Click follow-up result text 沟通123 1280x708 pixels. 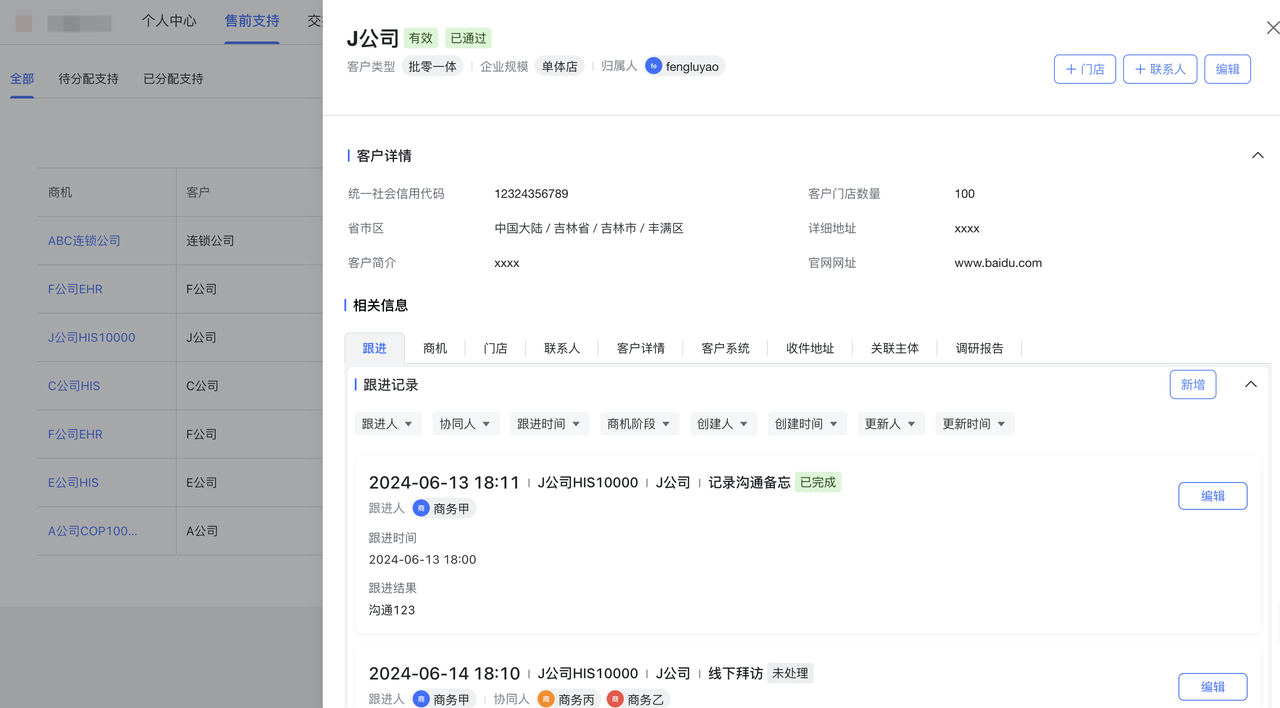click(x=392, y=610)
